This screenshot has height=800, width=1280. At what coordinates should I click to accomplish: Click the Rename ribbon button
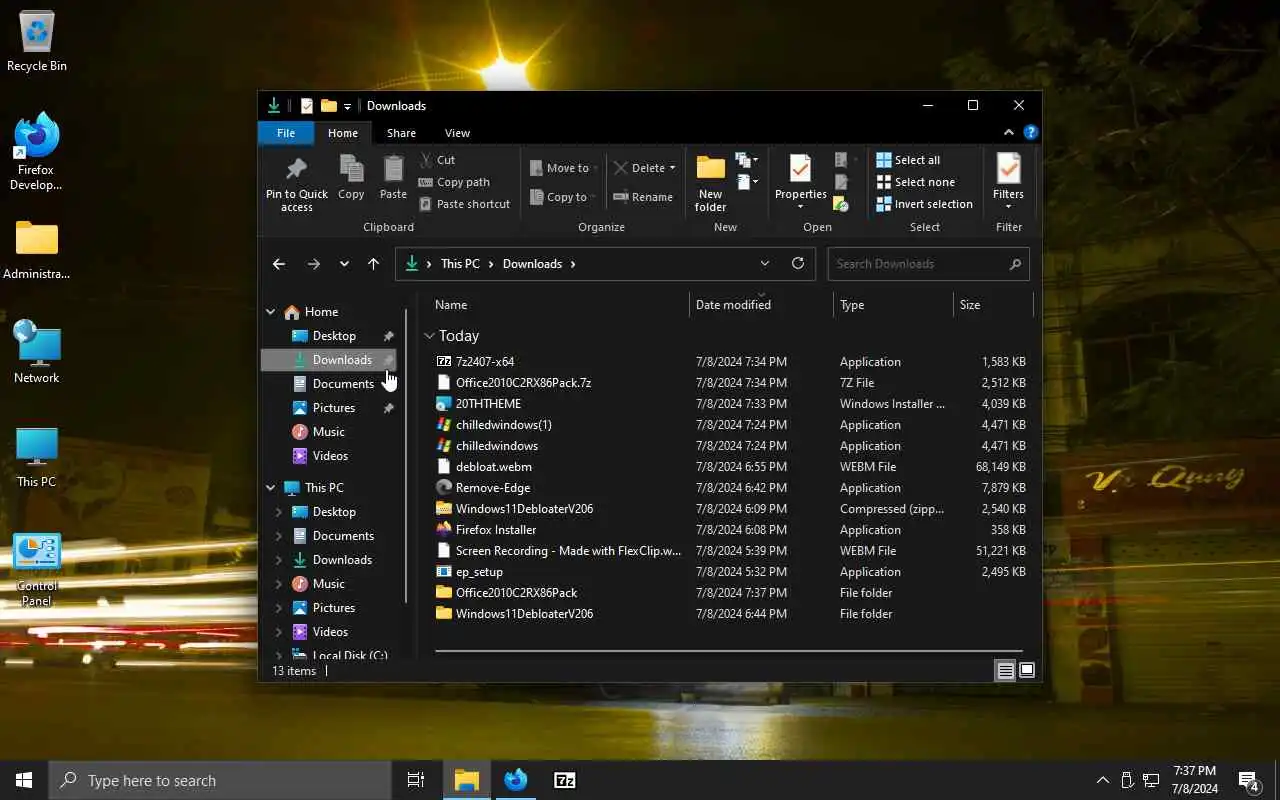click(643, 197)
